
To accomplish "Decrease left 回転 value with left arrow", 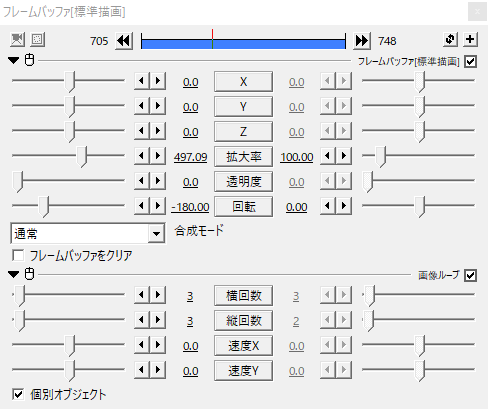I will (142, 206).
